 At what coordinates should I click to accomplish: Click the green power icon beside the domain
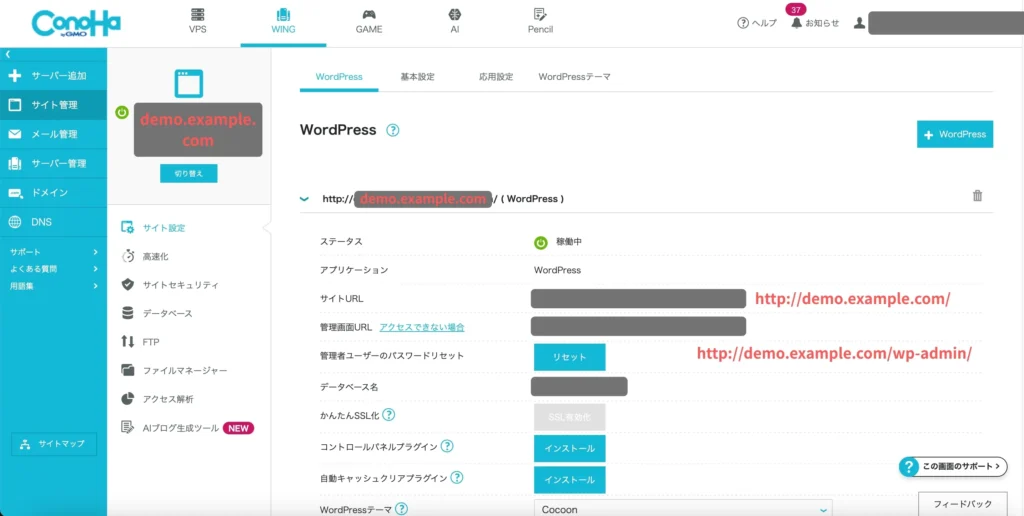[x=121, y=112]
